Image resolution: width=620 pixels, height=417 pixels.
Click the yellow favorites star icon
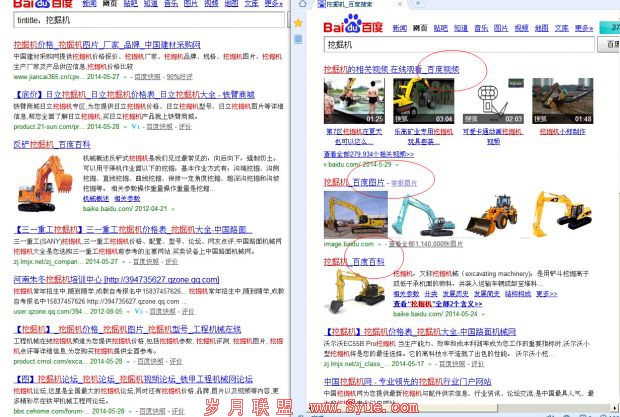coord(298,23)
